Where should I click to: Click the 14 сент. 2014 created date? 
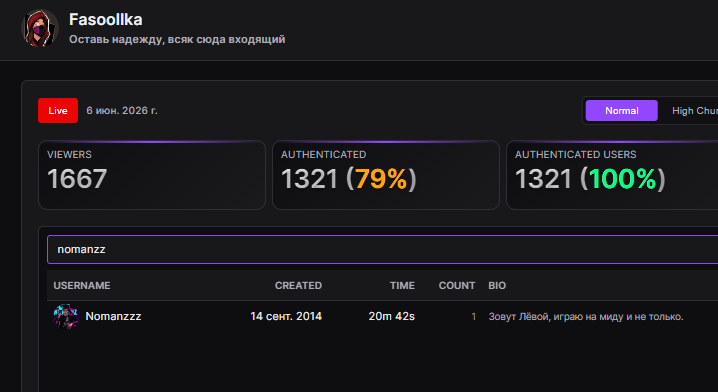click(x=286, y=316)
